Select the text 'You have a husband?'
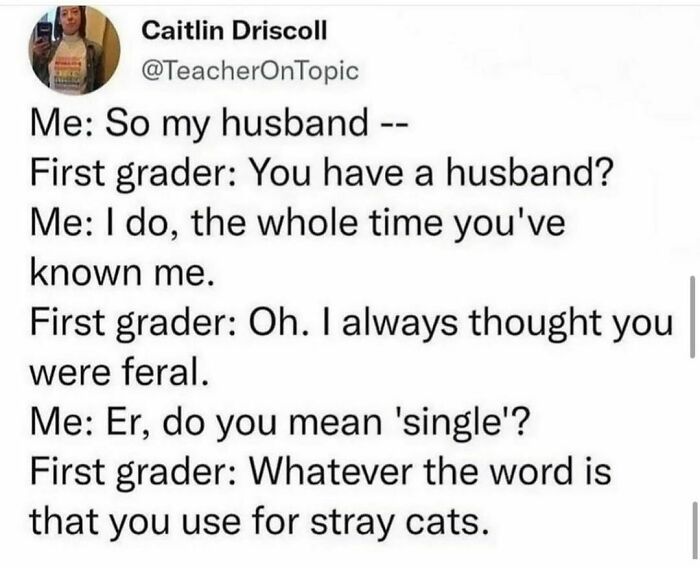700x569 pixels. point(432,173)
